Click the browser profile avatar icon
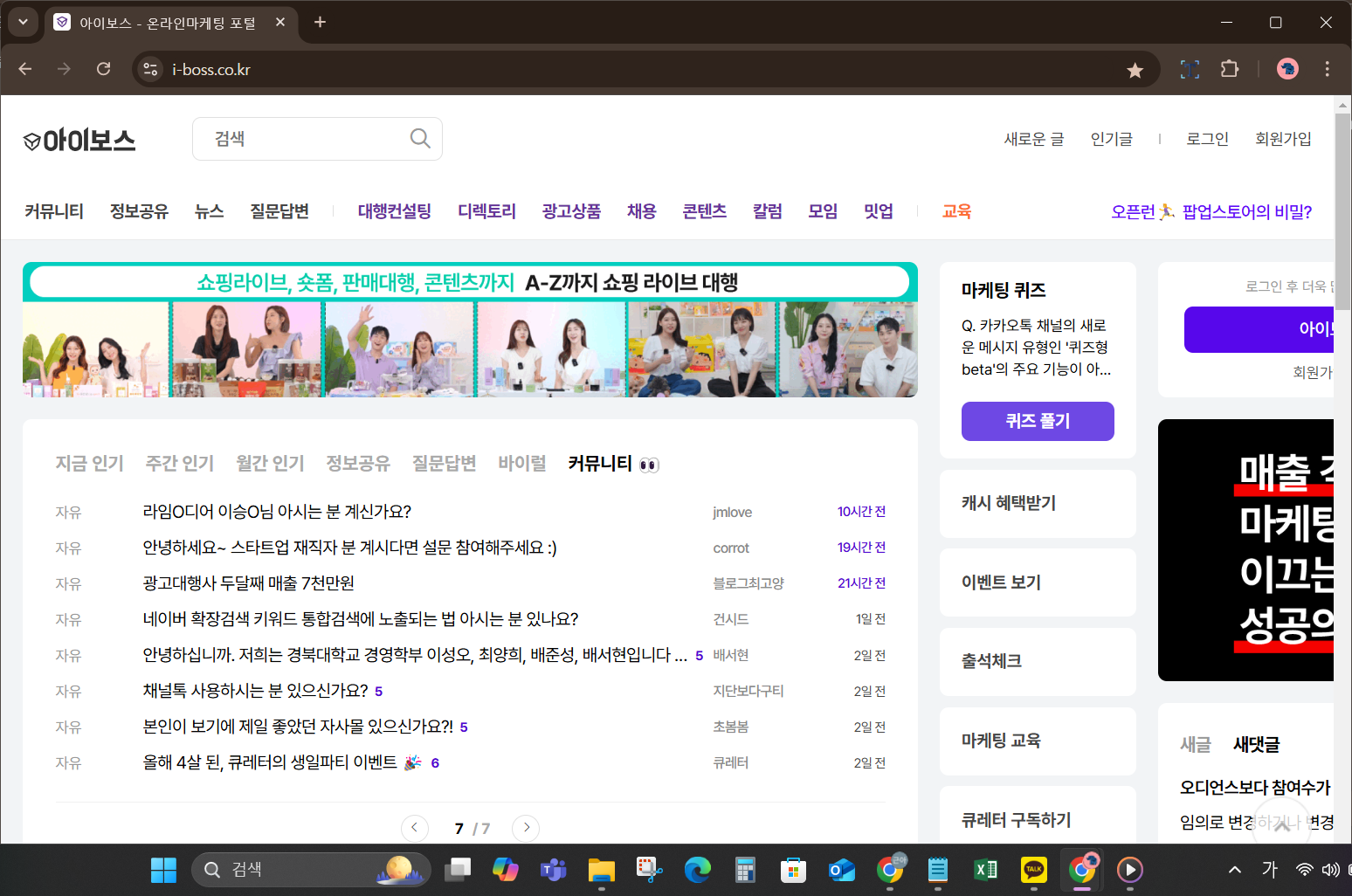Image resolution: width=1352 pixels, height=896 pixels. [1286, 69]
